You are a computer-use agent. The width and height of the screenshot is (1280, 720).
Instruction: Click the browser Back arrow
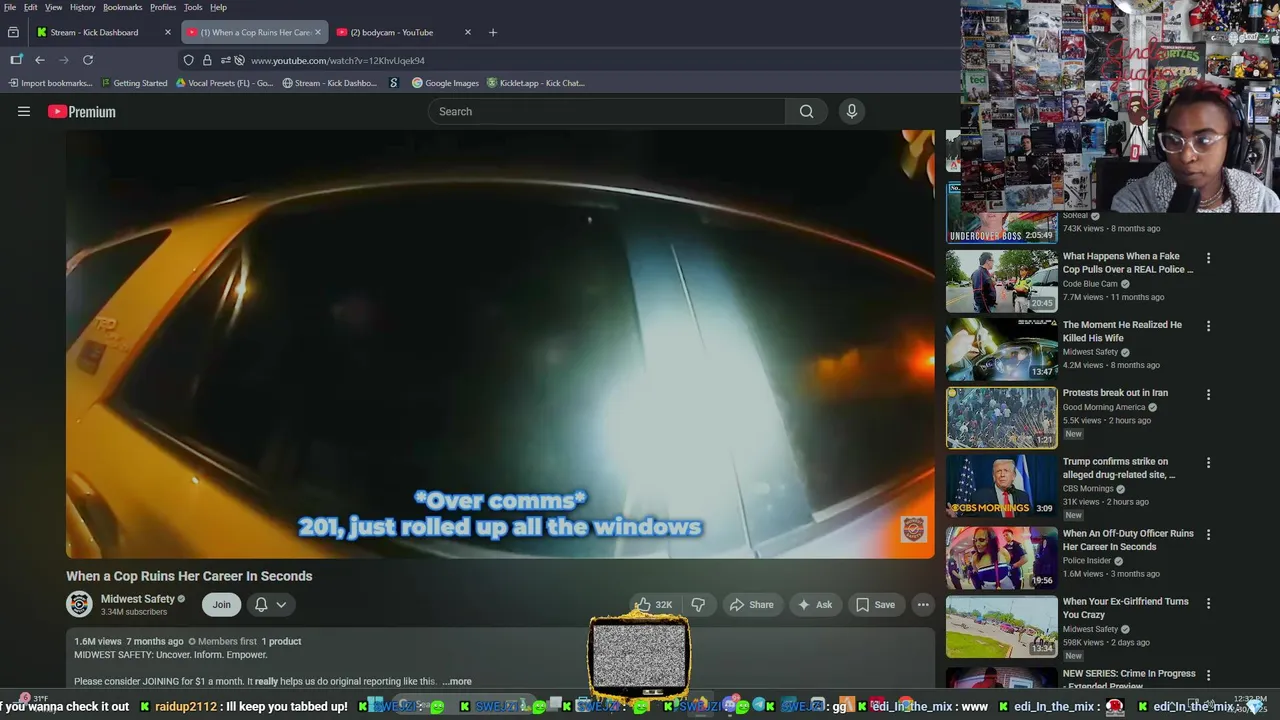click(40, 60)
